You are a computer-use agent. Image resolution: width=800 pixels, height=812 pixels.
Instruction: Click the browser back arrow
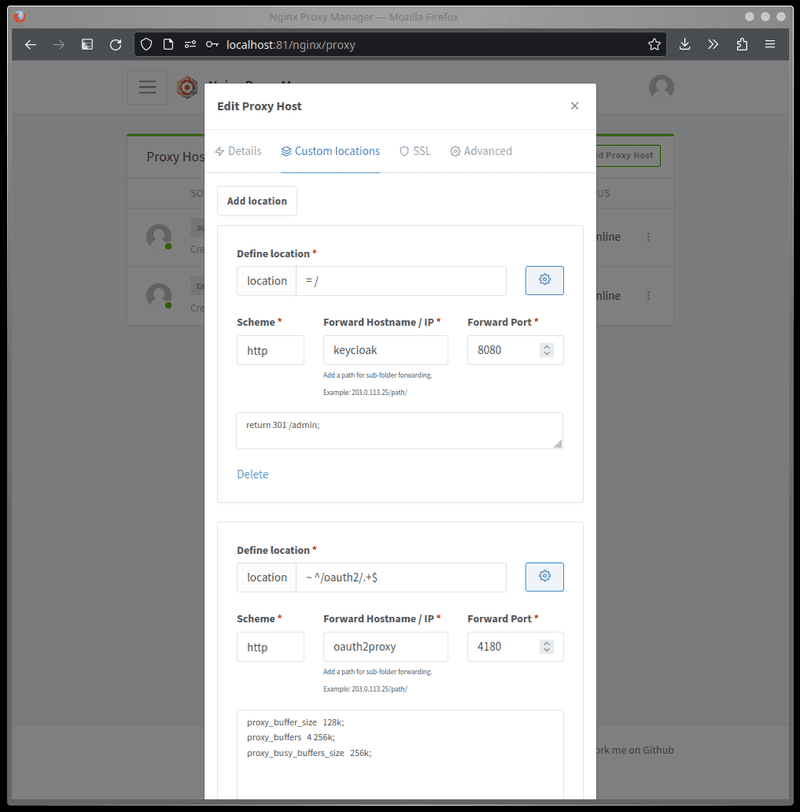[x=31, y=45]
